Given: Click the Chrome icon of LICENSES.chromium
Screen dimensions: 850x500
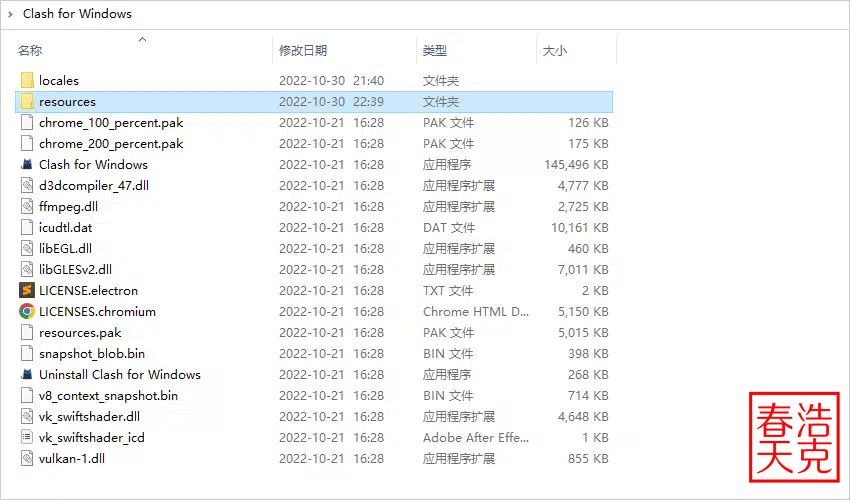Looking at the screenshot, I should pos(27,311).
